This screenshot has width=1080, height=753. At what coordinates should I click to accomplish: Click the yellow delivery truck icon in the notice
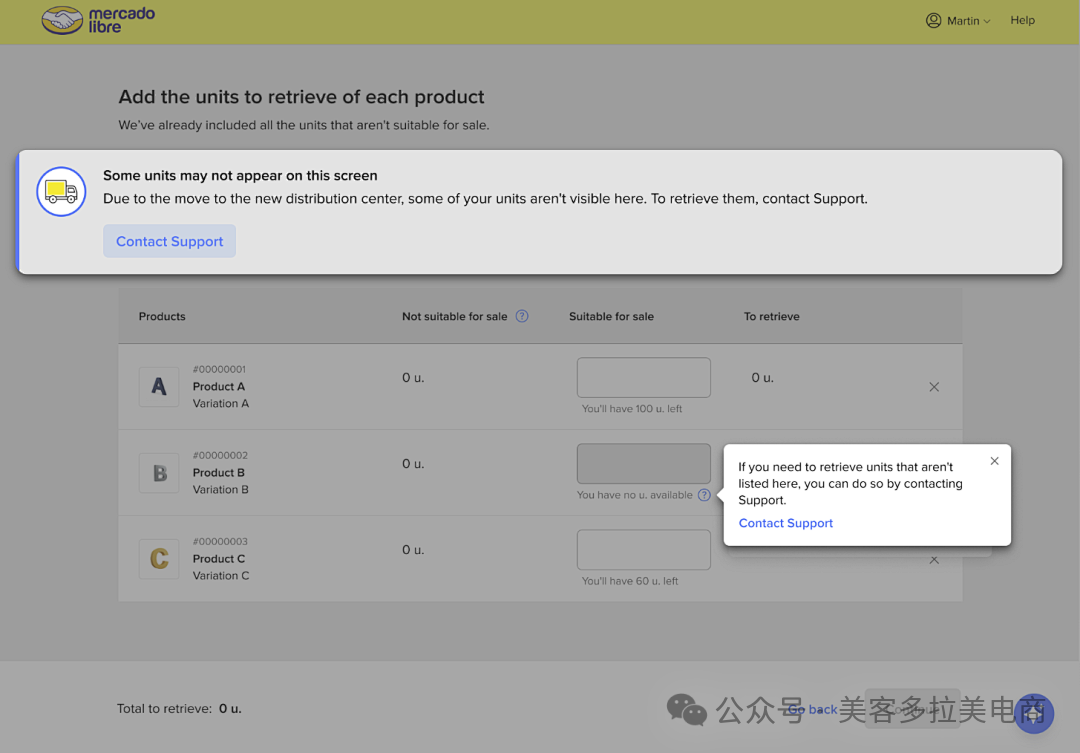click(61, 192)
